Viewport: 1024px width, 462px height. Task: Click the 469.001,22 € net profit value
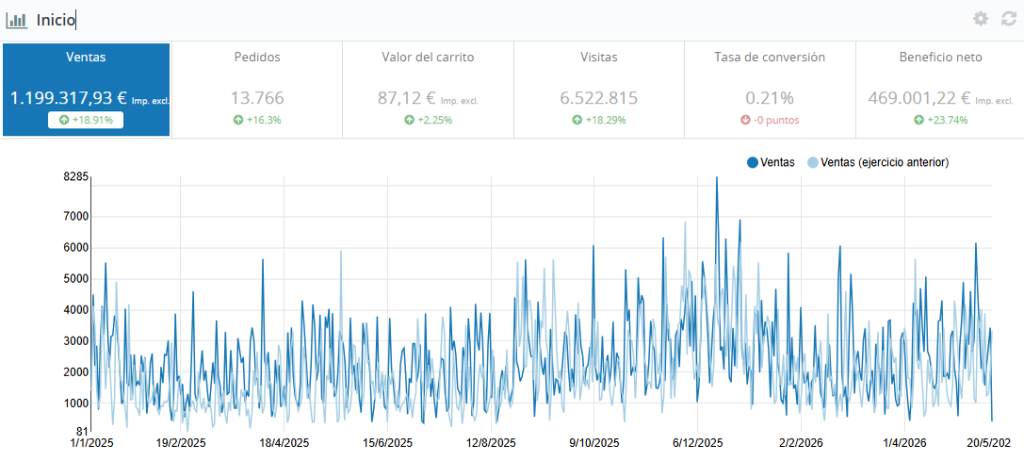coord(920,98)
